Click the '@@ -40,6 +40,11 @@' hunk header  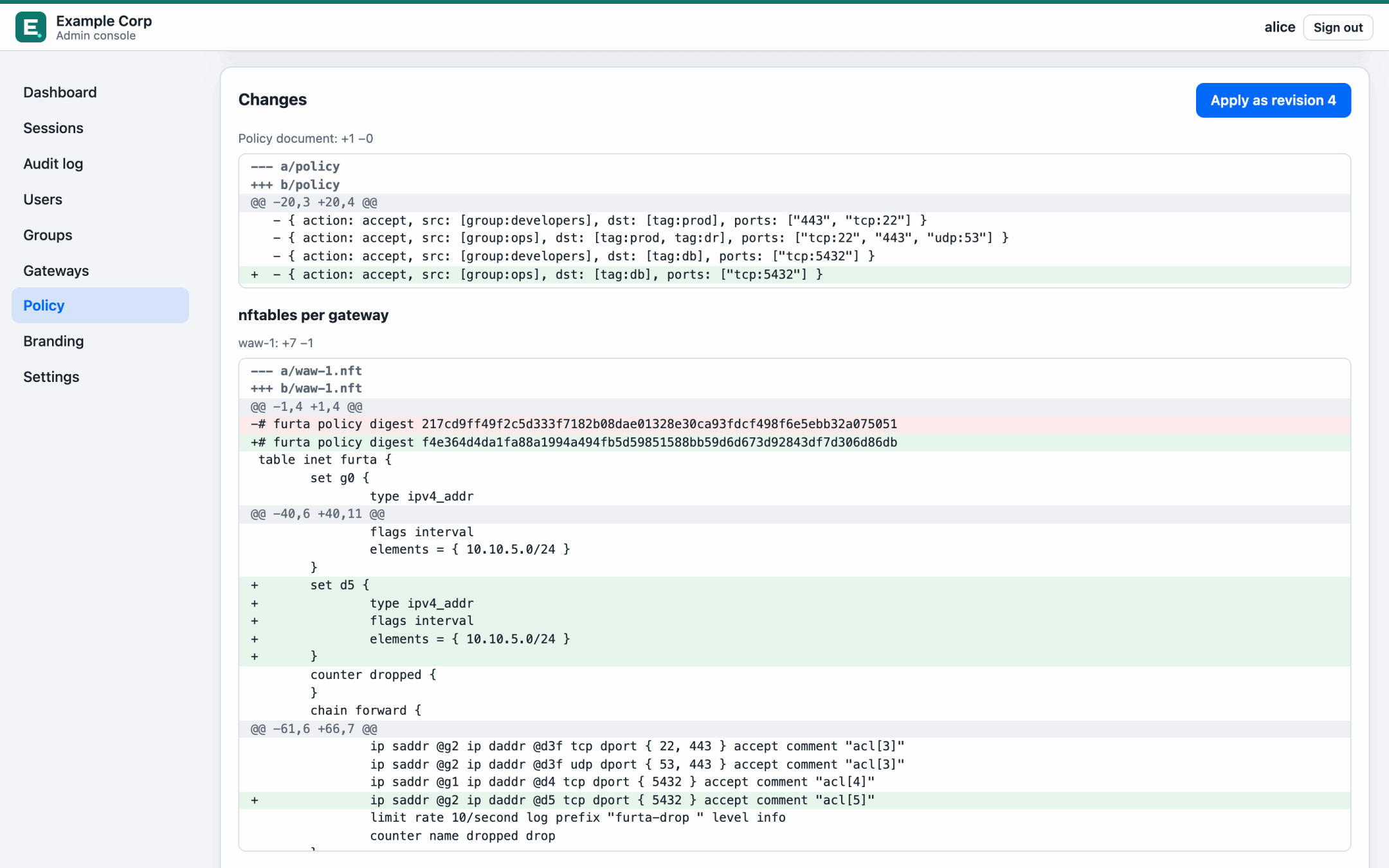[794, 514]
